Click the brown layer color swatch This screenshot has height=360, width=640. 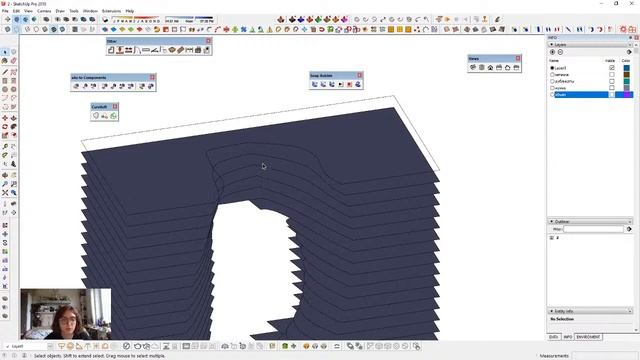click(x=627, y=75)
